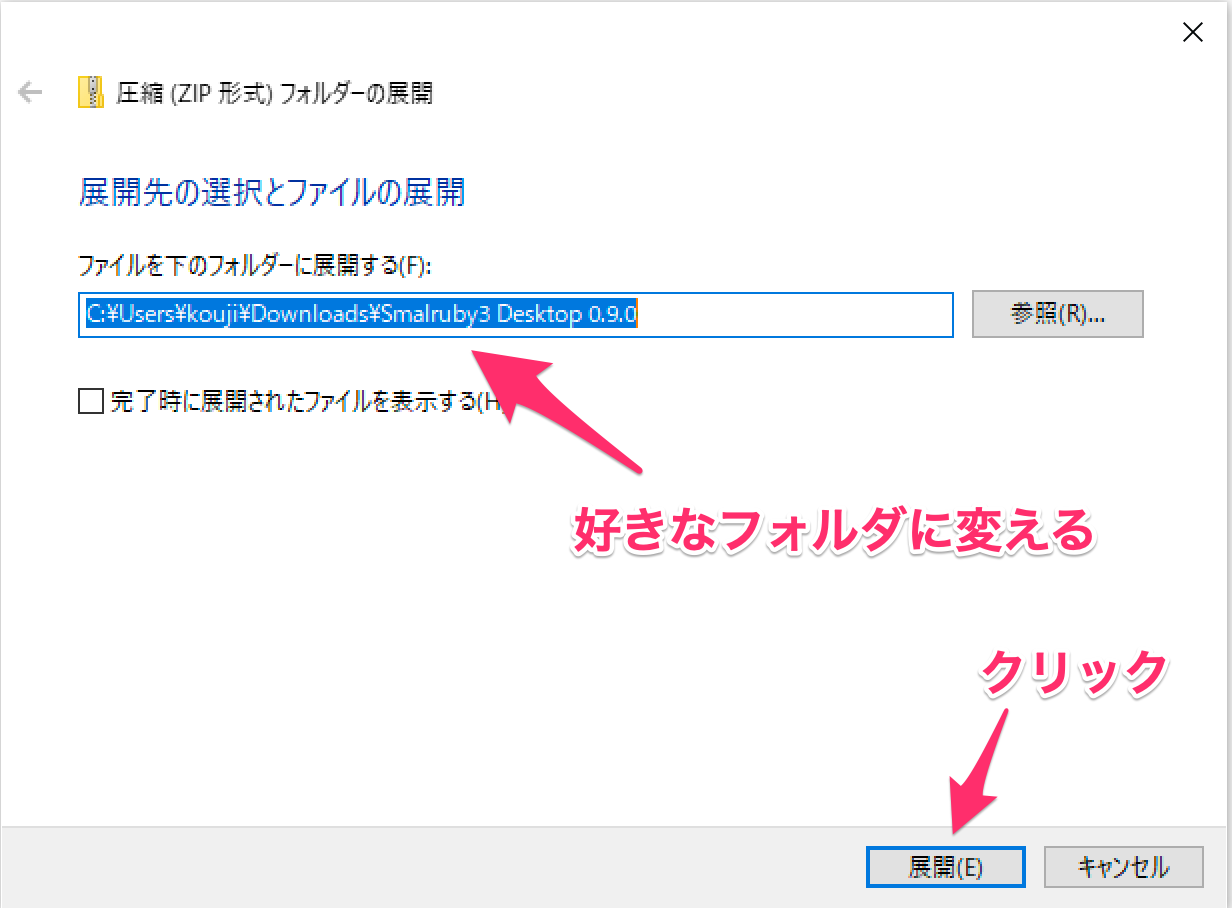
Task: Click the 展開(E) extract button
Action: [945, 867]
